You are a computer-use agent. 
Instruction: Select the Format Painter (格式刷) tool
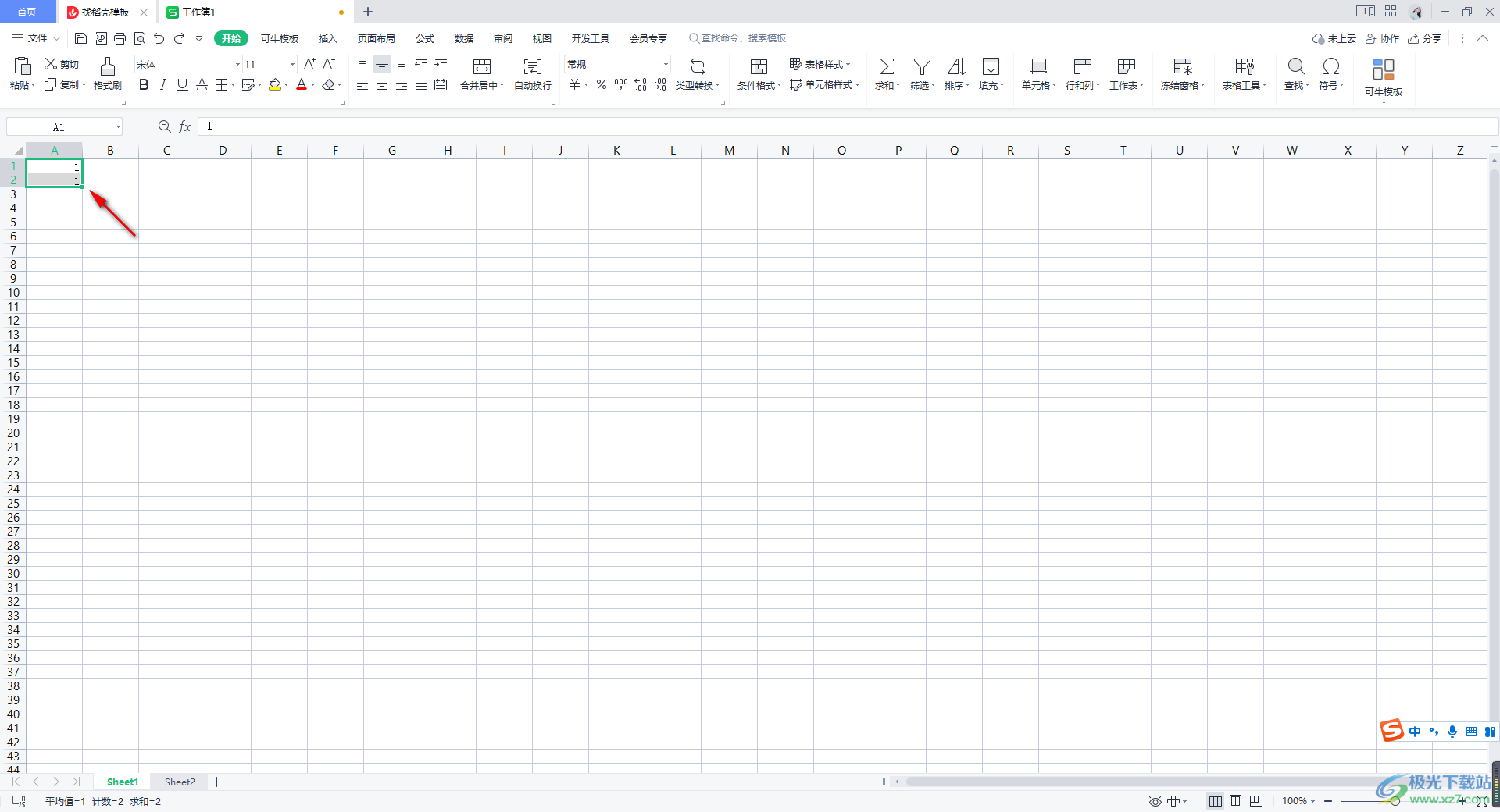108,74
